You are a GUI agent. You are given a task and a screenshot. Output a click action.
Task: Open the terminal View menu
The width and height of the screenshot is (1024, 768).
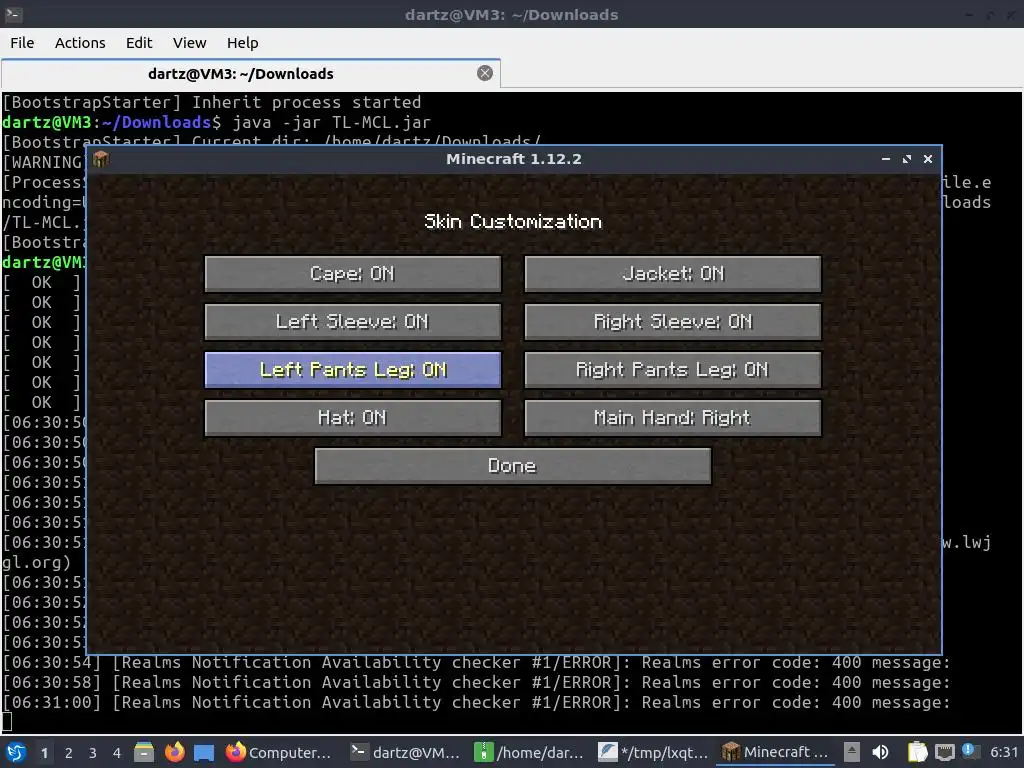tap(189, 42)
